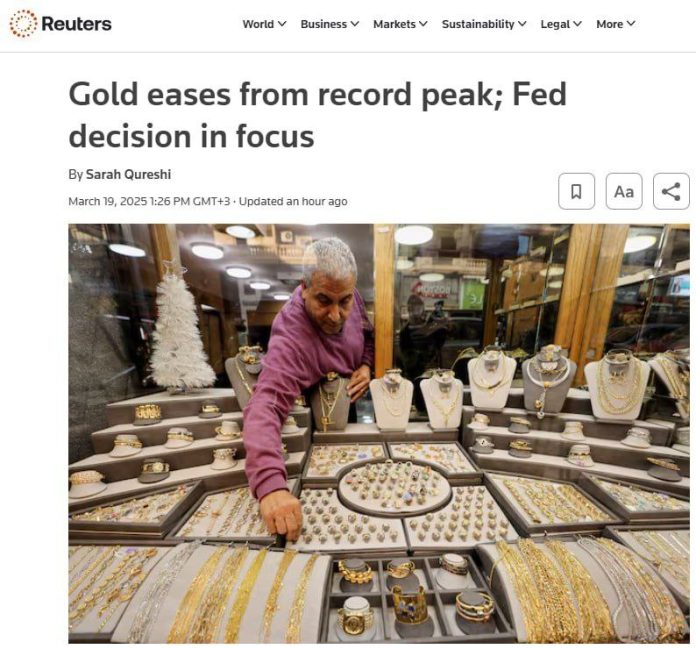
Task: Expand the Business menu chevron
Action: coord(355,24)
